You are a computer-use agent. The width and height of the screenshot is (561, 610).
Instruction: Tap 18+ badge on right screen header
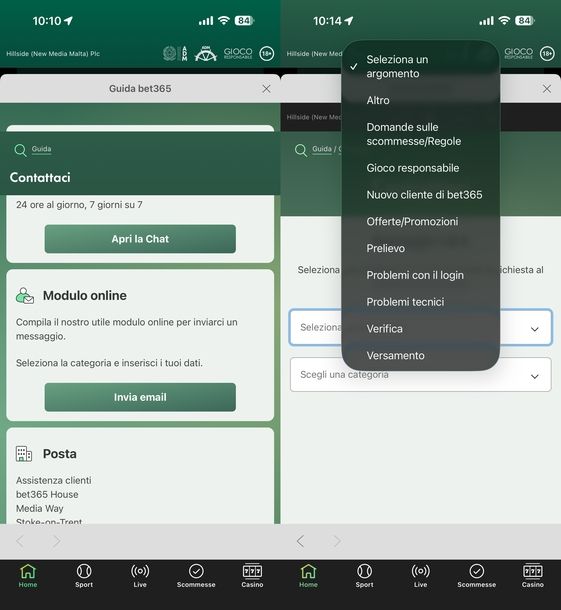(547, 54)
